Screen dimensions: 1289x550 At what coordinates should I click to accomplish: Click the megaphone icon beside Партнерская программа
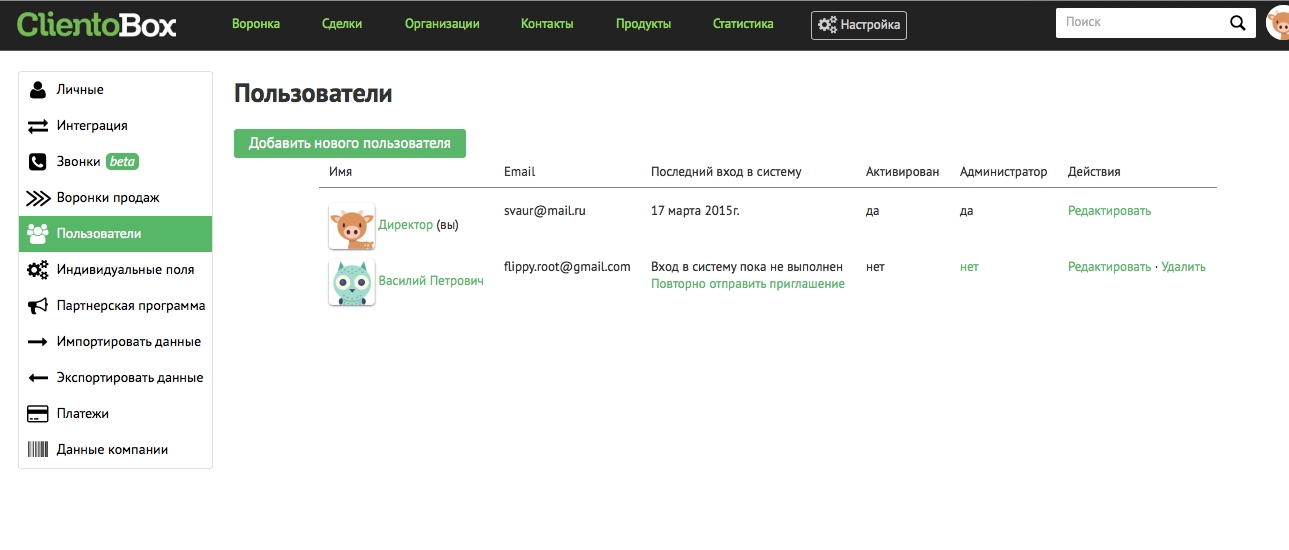coord(38,306)
